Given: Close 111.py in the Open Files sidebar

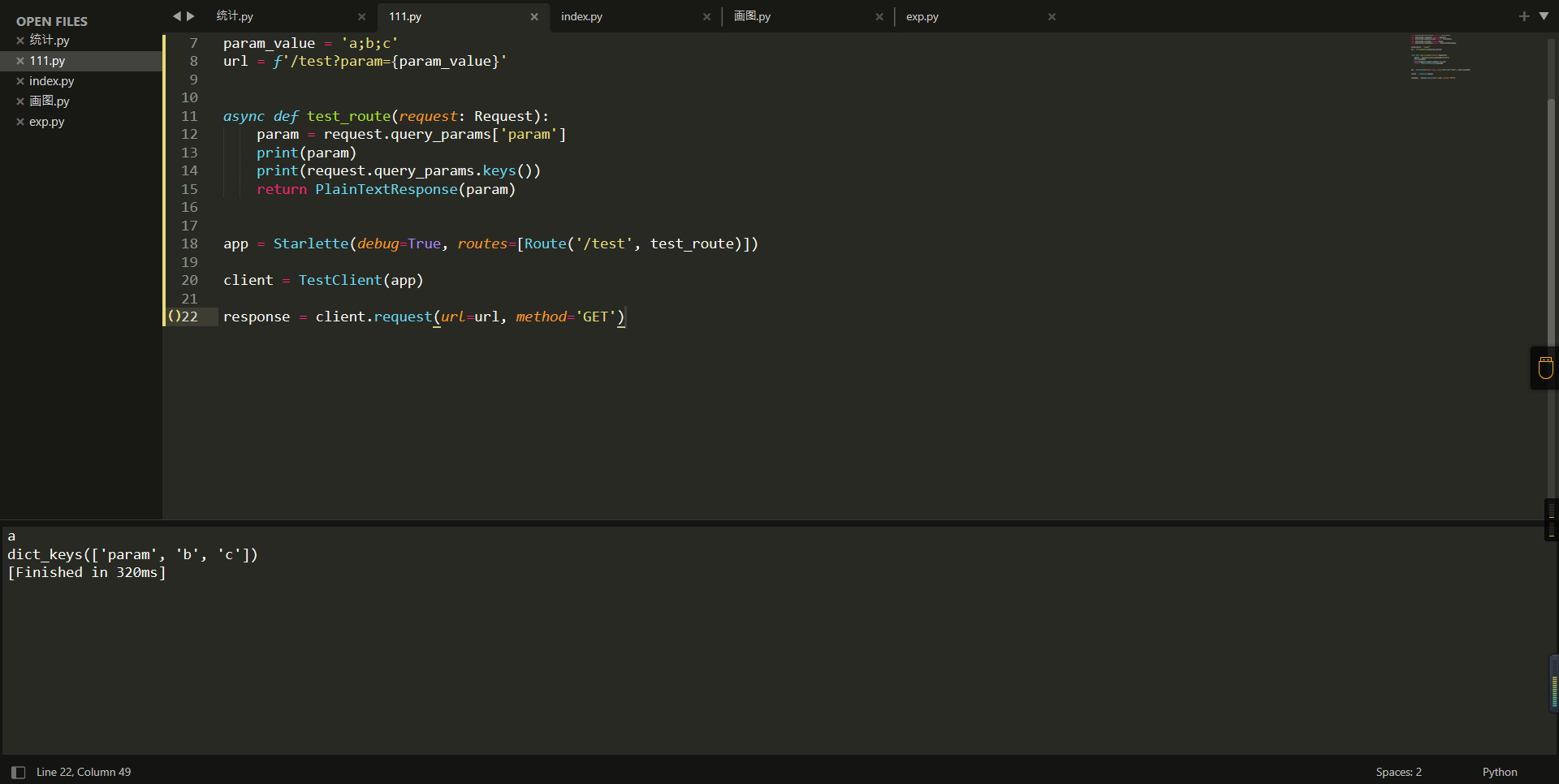Looking at the screenshot, I should tap(20, 61).
